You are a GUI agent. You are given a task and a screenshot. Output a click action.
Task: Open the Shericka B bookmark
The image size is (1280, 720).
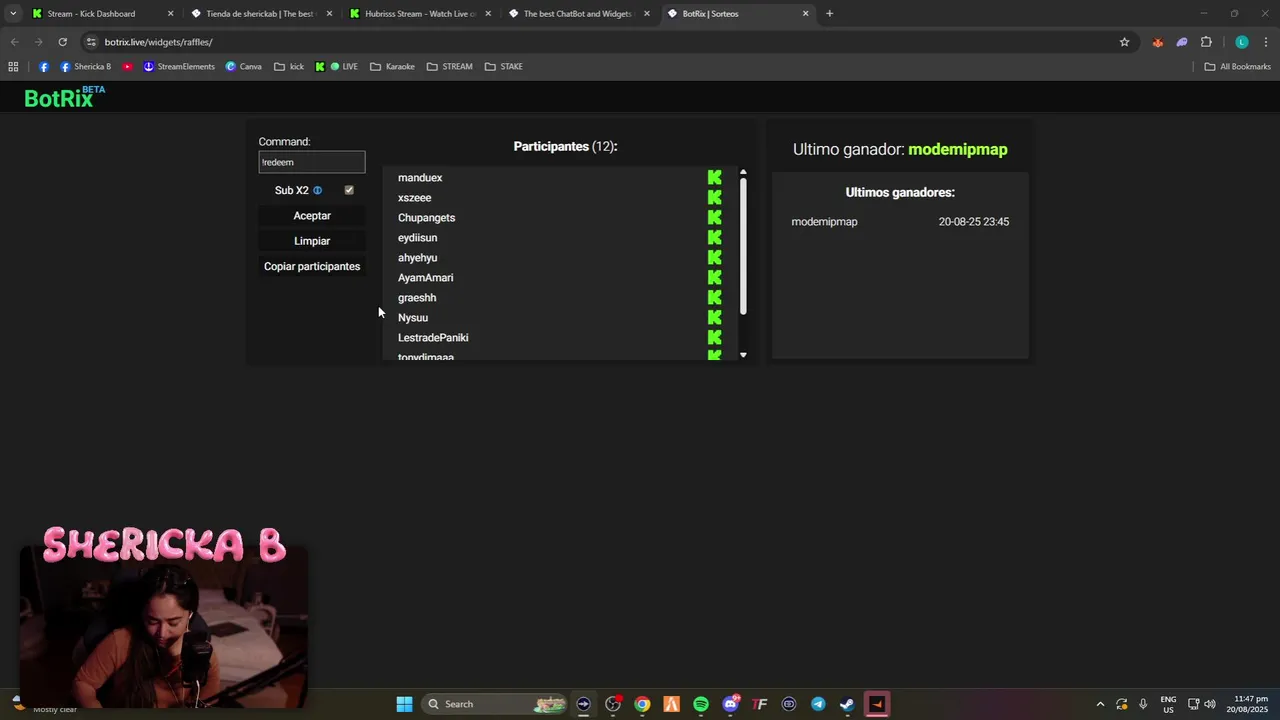pos(86,67)
